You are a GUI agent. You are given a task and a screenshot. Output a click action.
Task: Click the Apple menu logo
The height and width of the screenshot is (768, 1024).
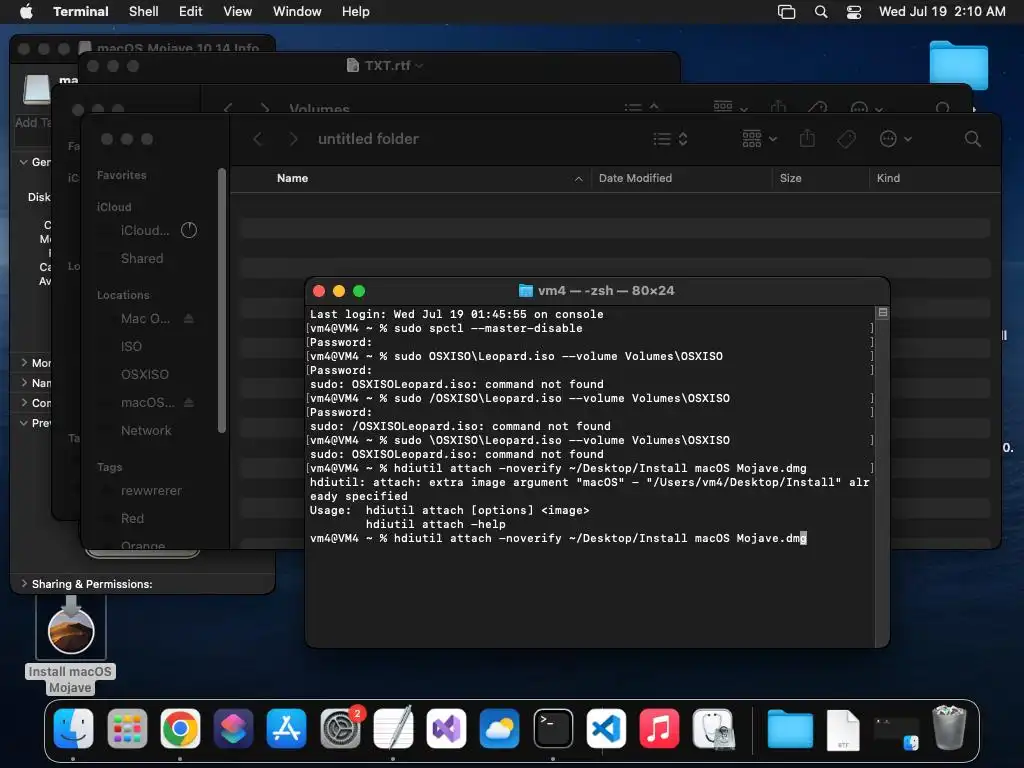[x=26, y=11]
